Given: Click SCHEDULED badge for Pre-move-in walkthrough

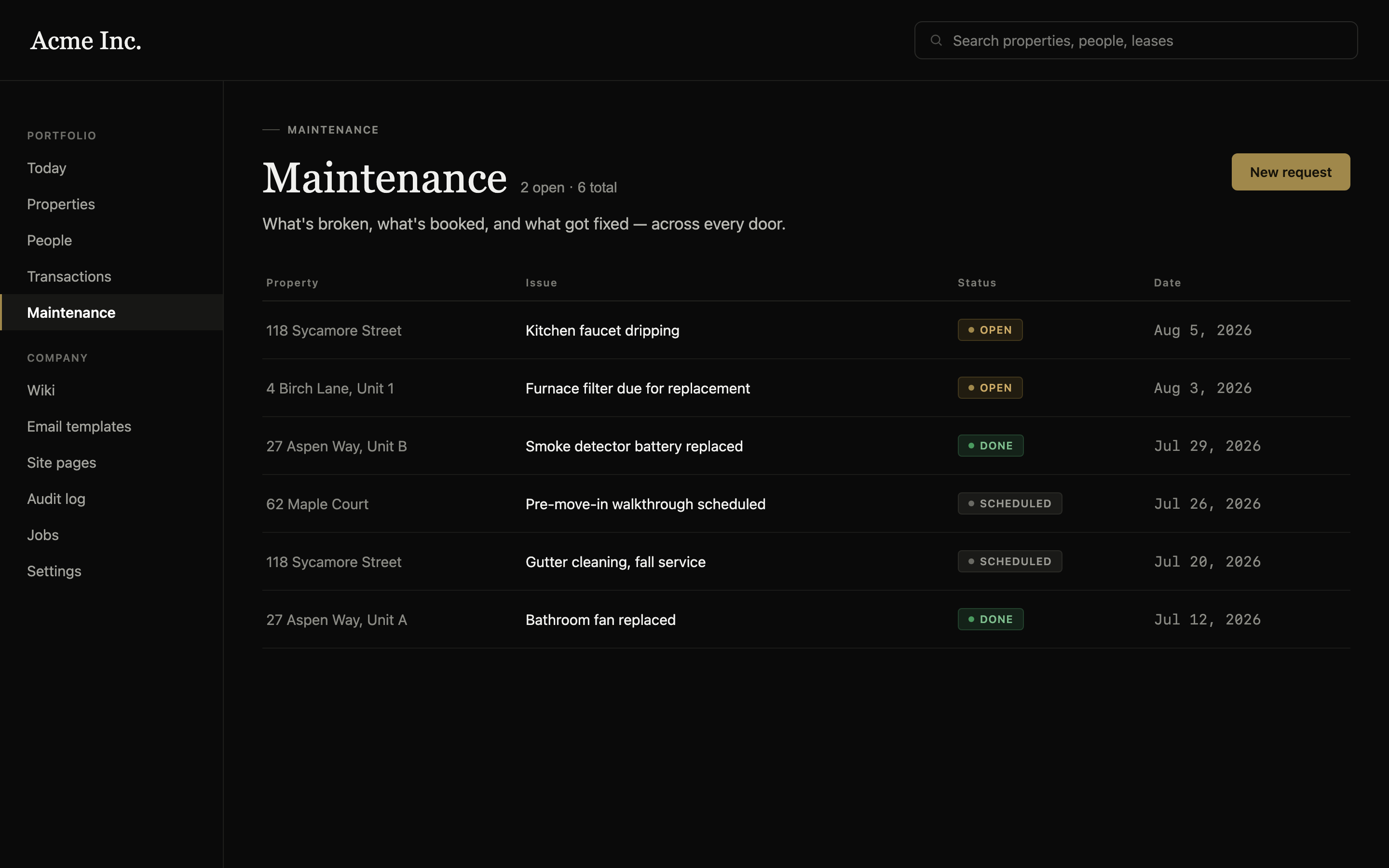Looking at the screenshot, I should (1009, 503).
